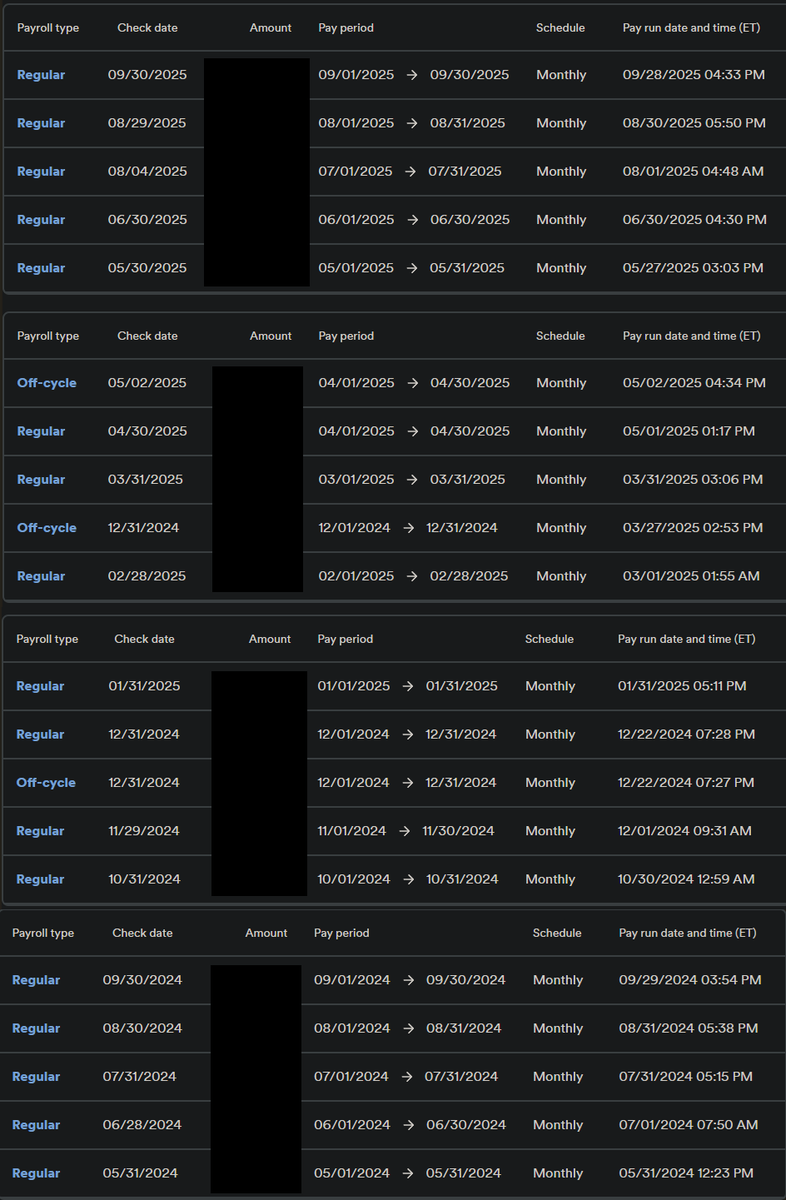The width and height of the screenshot is (786, 1200).
Task: Open Regular payroll with check date 02/28/2025
Action: click(41, 576)
